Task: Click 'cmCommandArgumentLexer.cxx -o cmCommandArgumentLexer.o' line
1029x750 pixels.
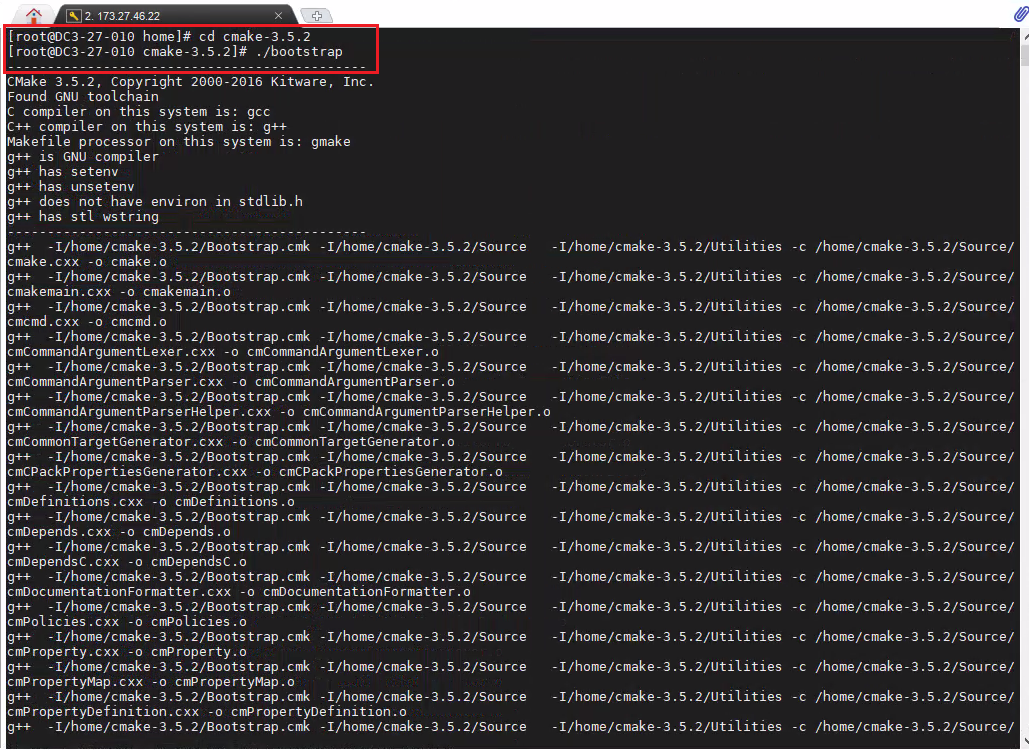Action: click(222, 352)
